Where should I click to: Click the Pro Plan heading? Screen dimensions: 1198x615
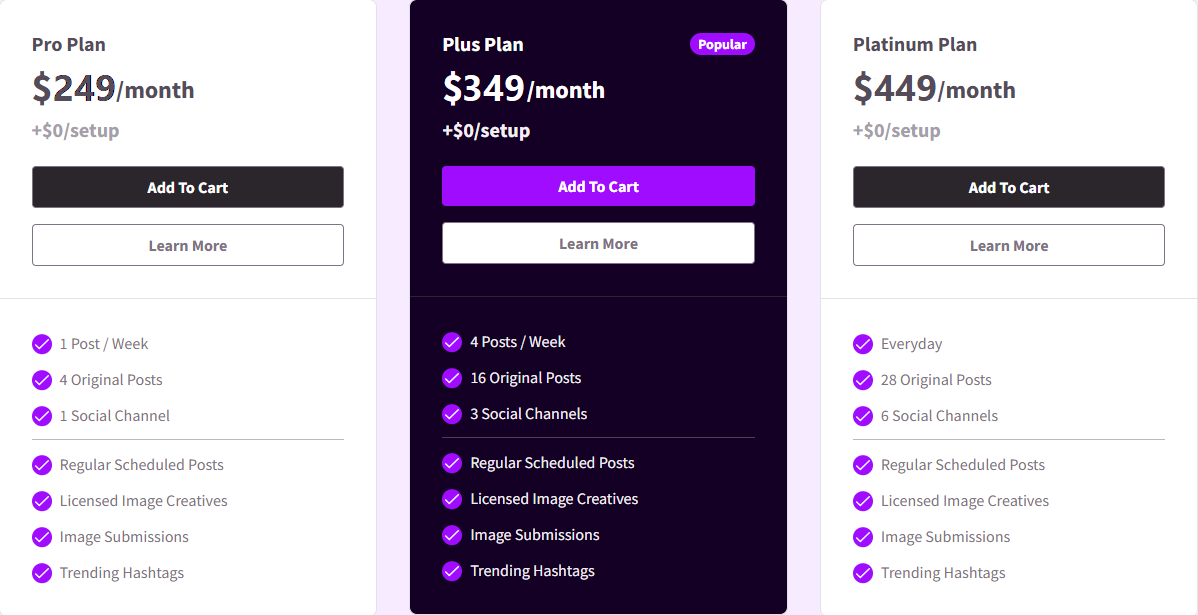click(x=69, y=44)
